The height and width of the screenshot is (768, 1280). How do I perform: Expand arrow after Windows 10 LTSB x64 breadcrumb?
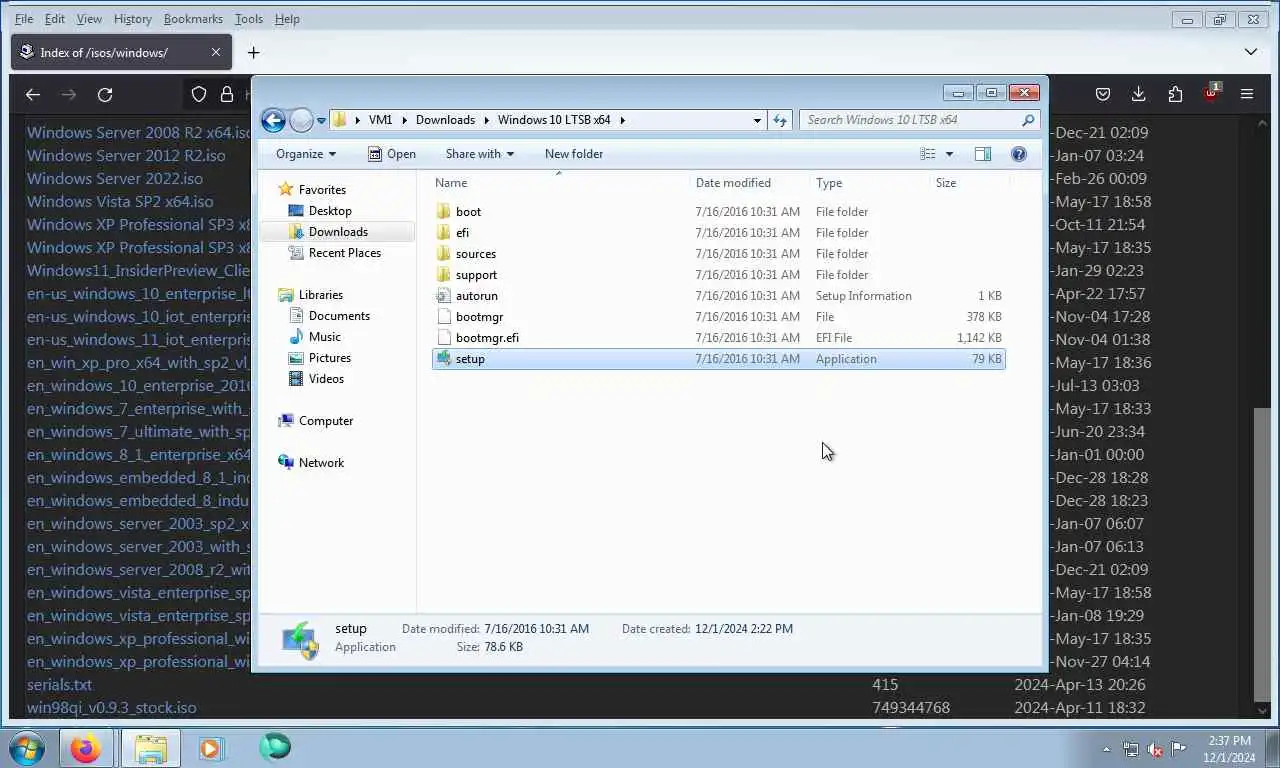[622, 120]
